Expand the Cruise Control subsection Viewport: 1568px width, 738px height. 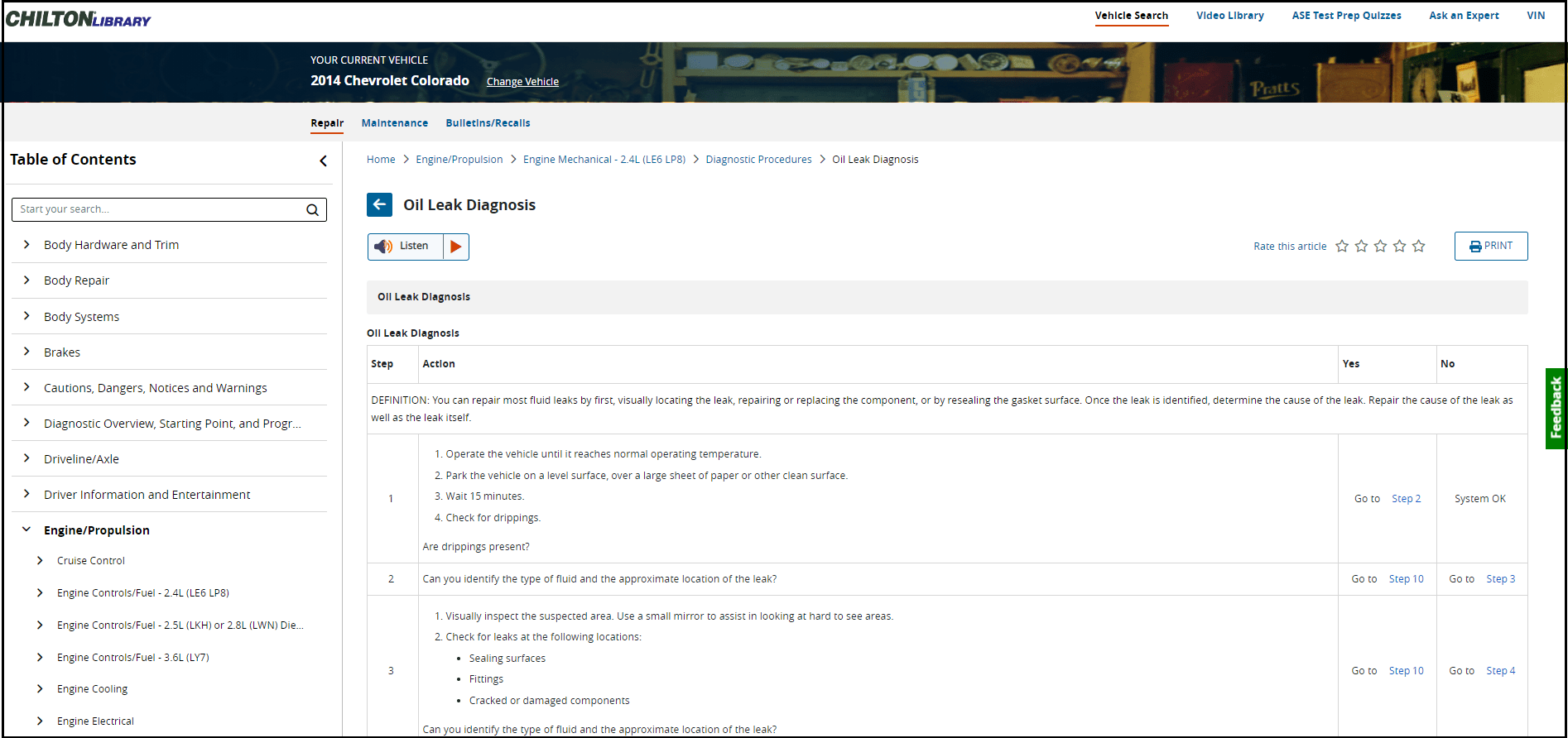pyautogui.click(x=40, y=560)
